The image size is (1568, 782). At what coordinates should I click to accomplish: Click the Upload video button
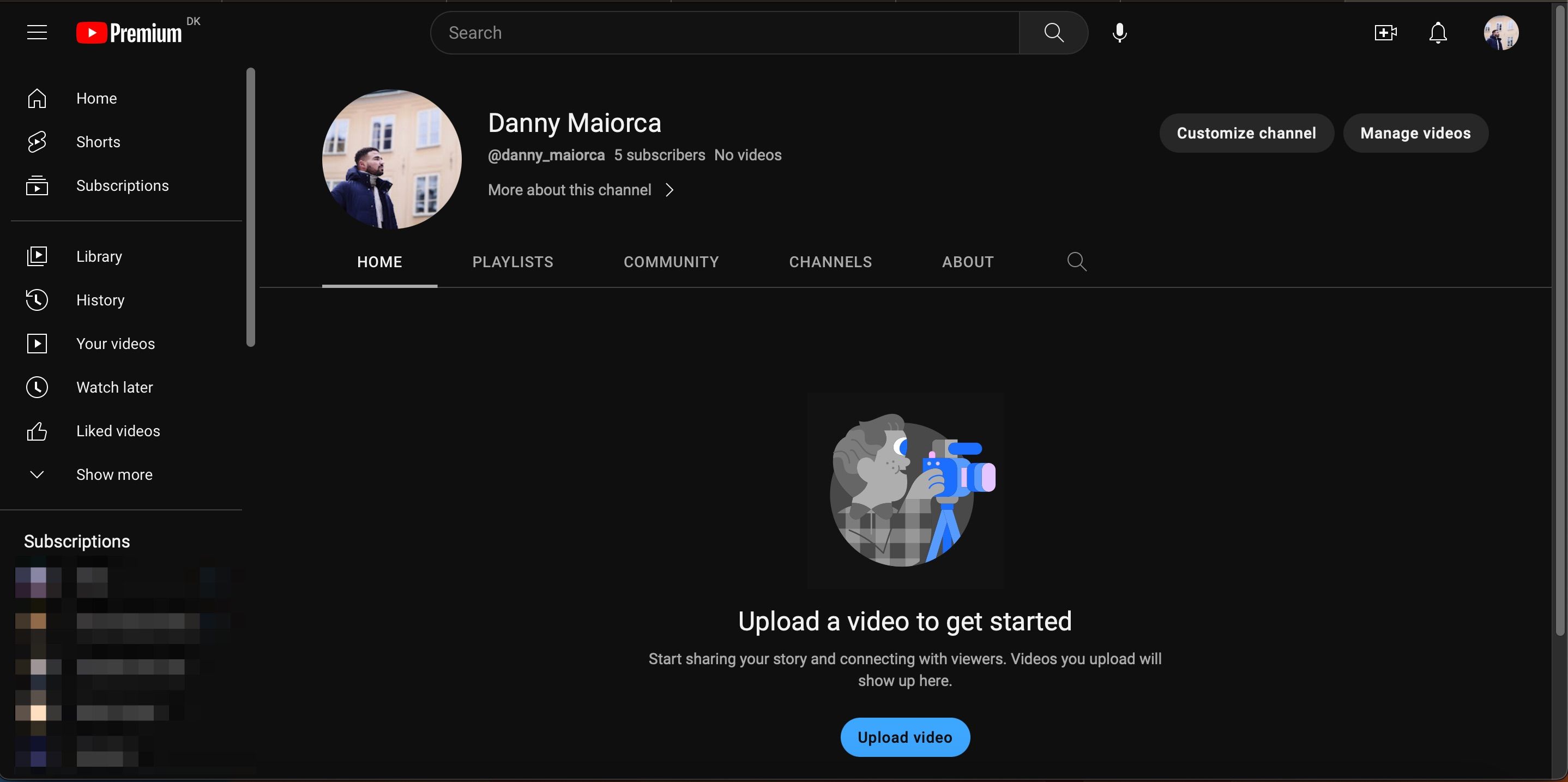(x=904, y=737)
